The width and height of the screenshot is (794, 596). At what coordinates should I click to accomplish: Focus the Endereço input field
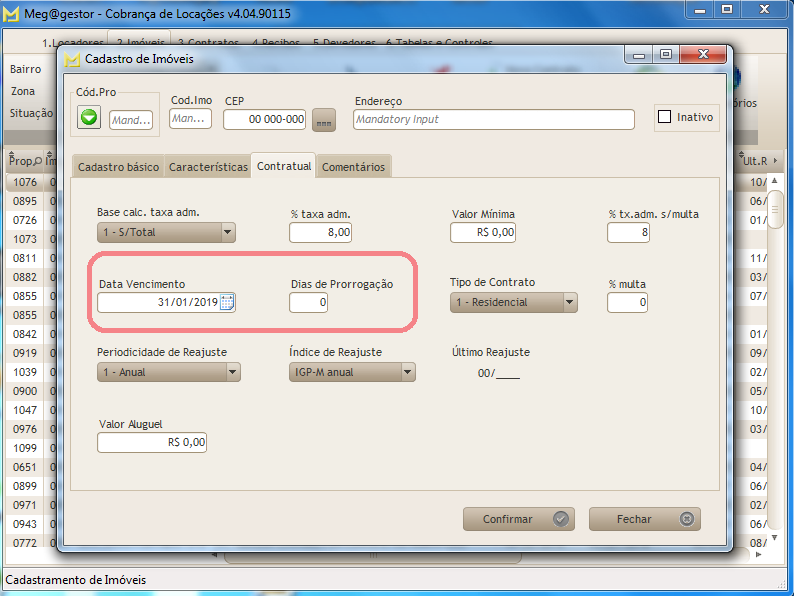point(494,119)
